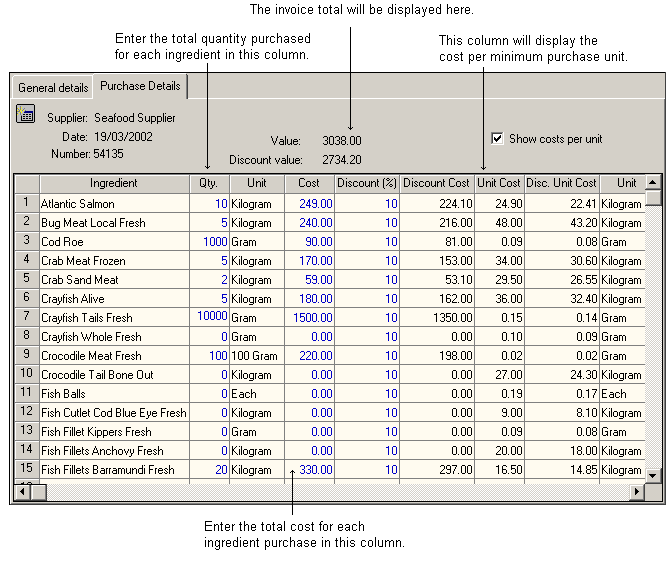Click the horizontal scrollbar left arrow
The width and height of the screenshot is (670, 563).
pyautogui.click(x=23, y=492)
